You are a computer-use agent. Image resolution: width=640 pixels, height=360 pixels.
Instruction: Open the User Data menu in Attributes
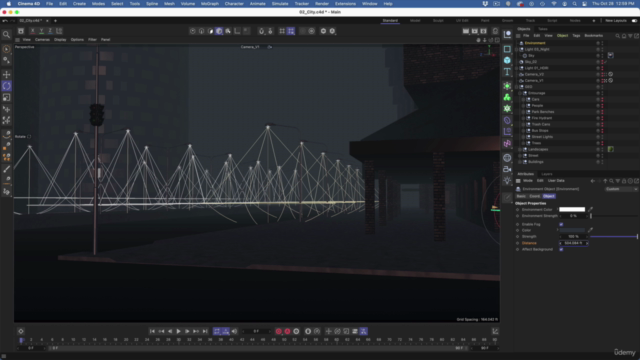pyautogui.click(x=556, y=181)
